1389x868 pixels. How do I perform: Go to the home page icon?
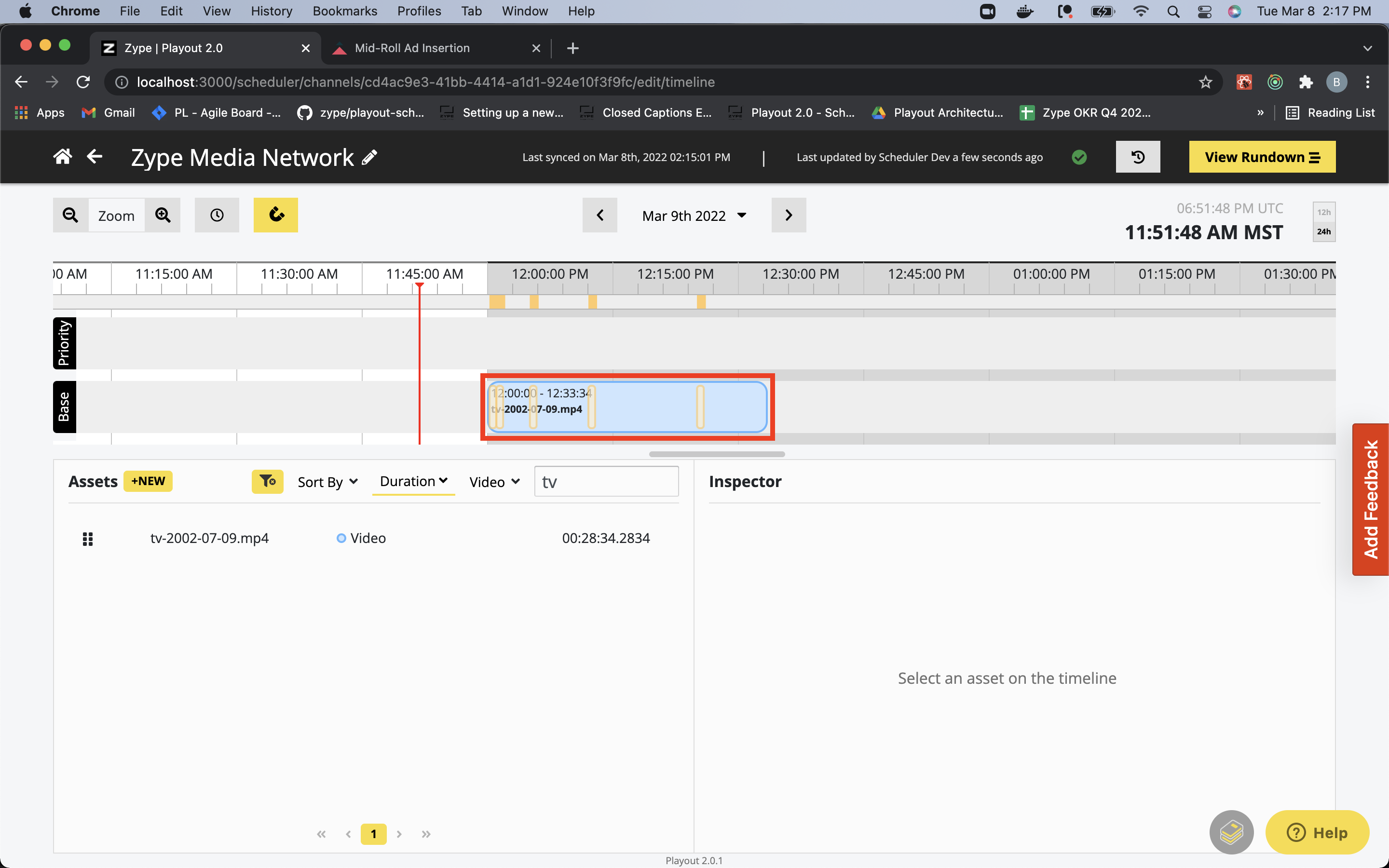[63, 157]
